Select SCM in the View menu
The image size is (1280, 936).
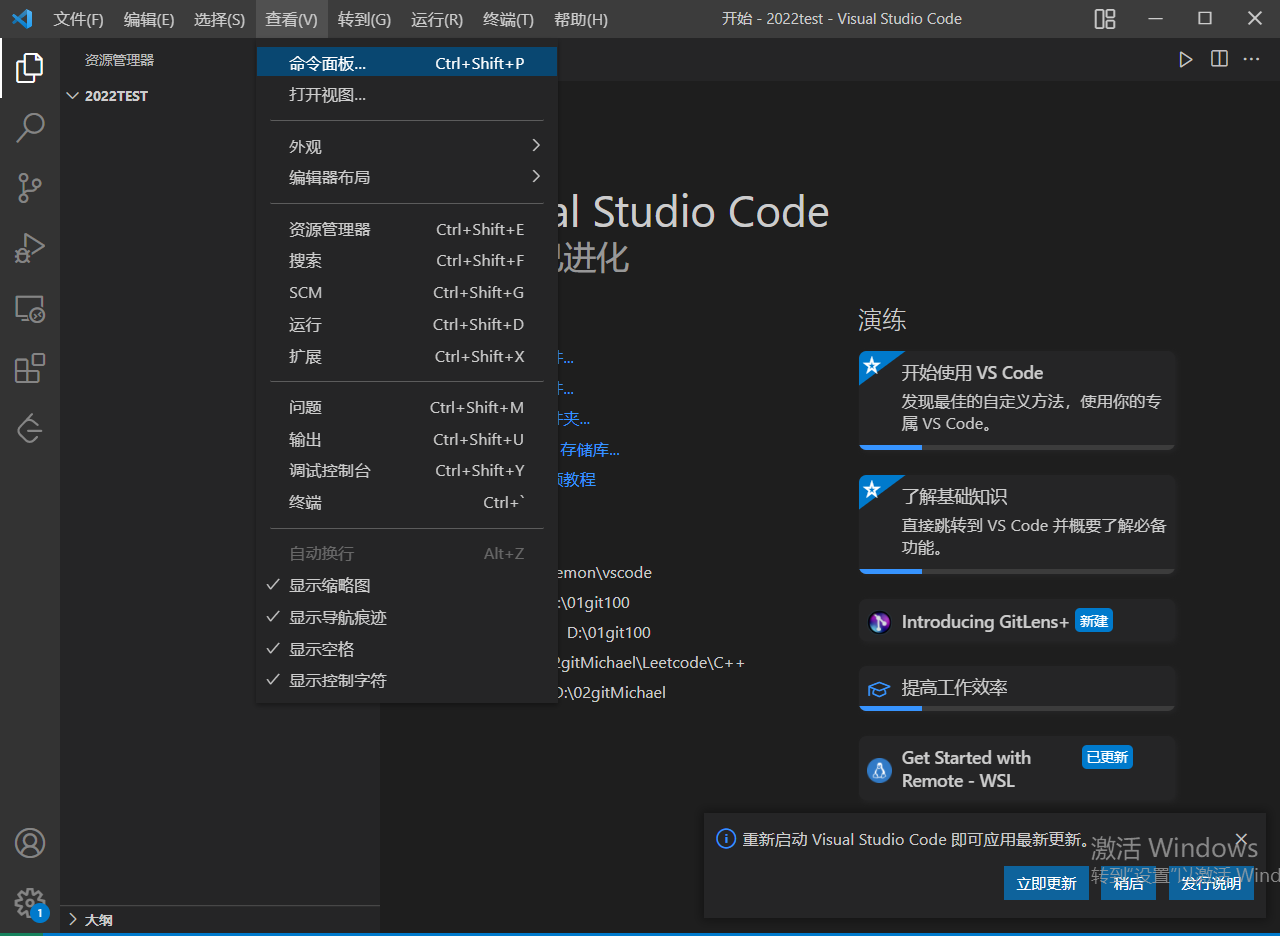point(407,293)
